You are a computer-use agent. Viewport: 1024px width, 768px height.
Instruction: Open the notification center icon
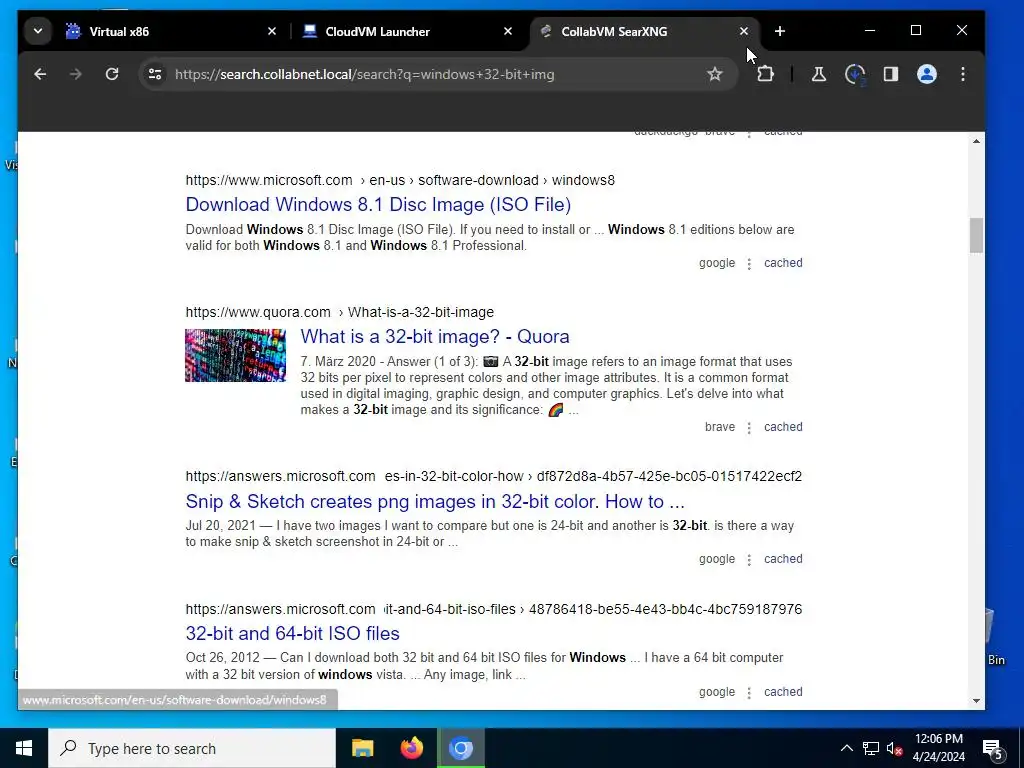click(993, 750)
